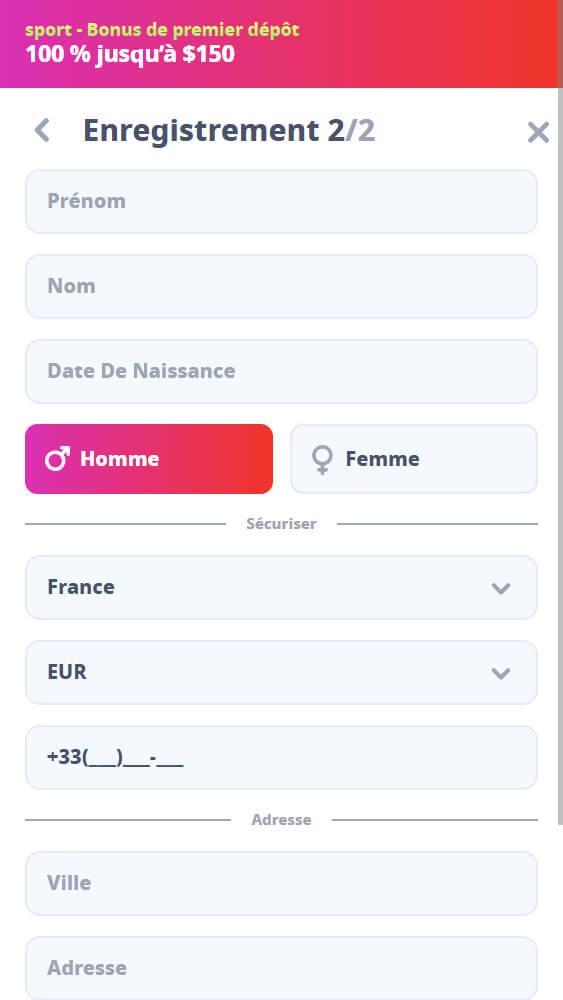
Task: Click the Ville input field
Action: point(281,883)
